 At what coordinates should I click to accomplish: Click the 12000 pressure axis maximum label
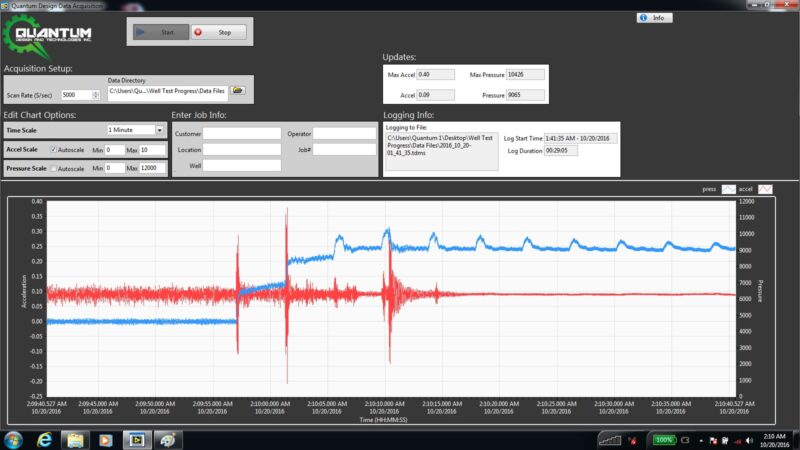click(746, 202)
